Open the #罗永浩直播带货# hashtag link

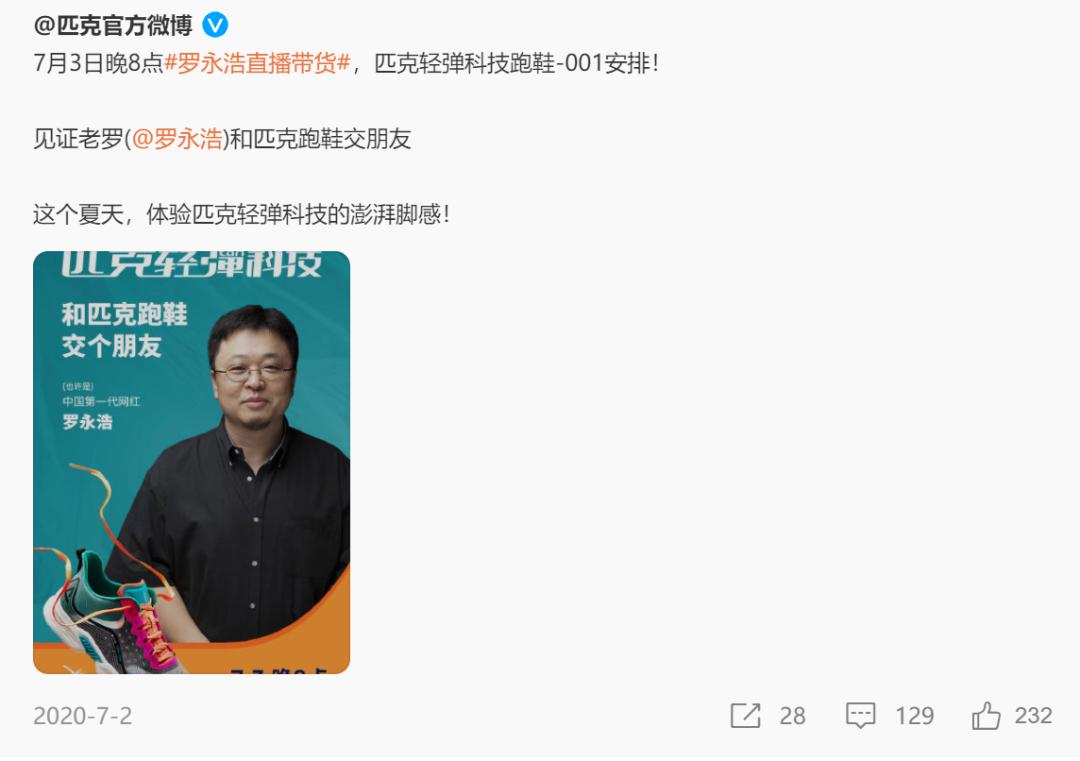pyautogui.click(x=257, y=63)
